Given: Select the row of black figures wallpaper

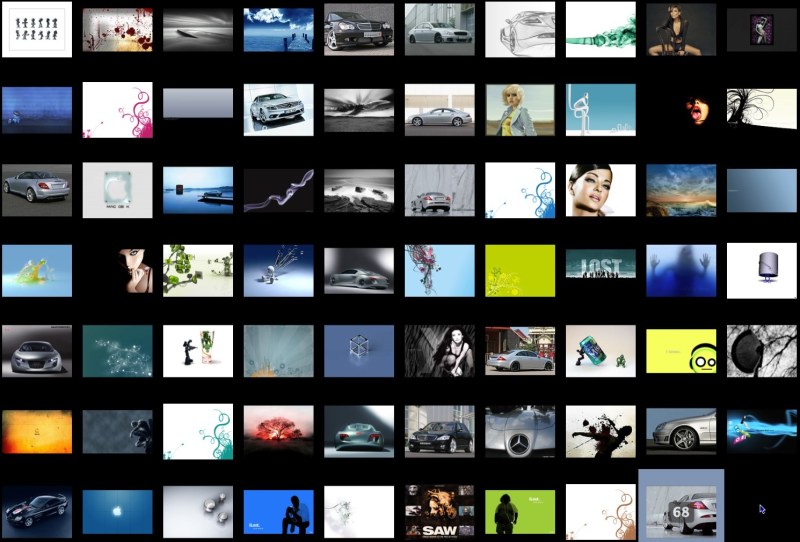Looking at the screenshot, I should [x=37, y=29].
